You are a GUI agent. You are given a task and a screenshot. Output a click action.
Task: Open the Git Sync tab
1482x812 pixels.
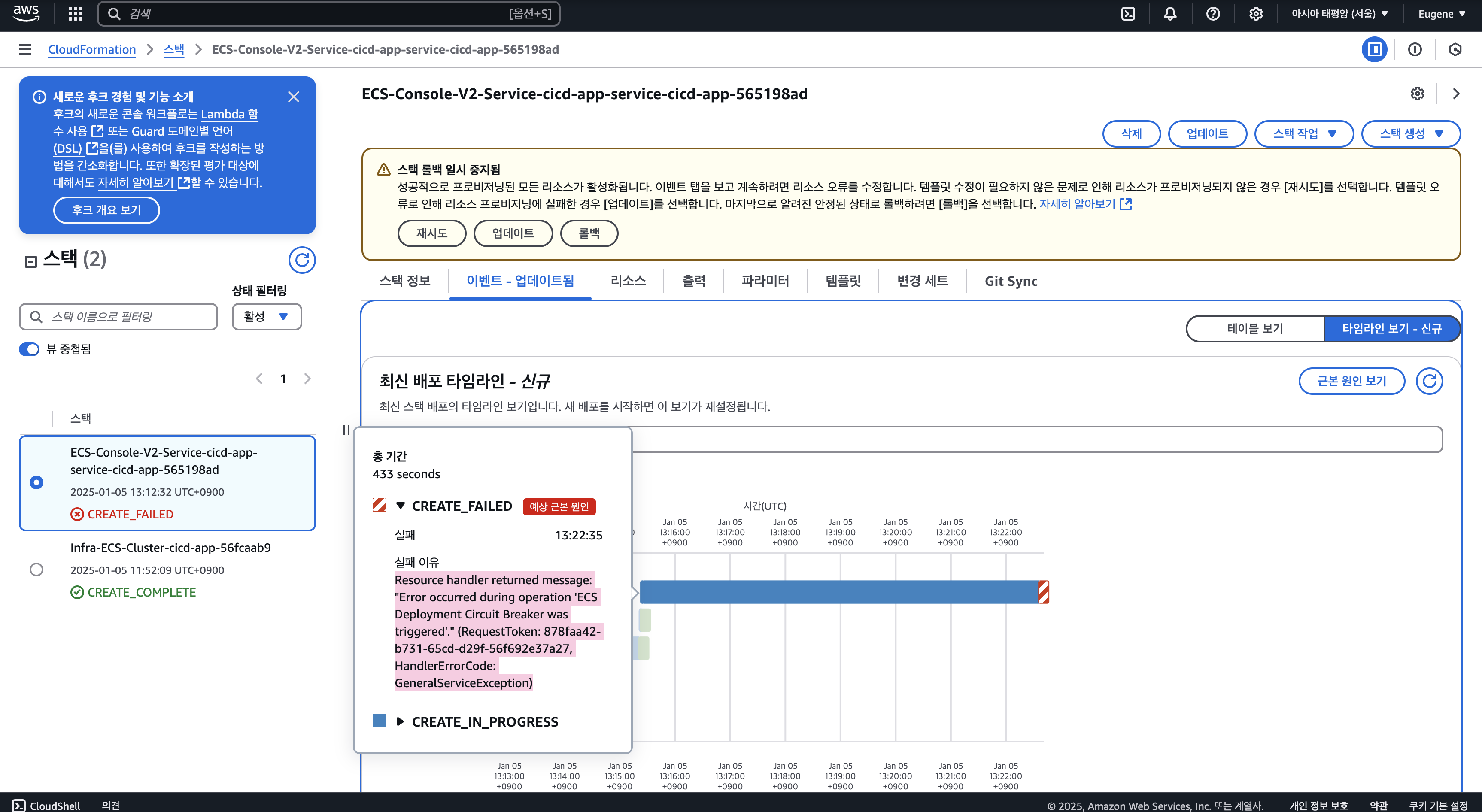[x=1011, y=281]
